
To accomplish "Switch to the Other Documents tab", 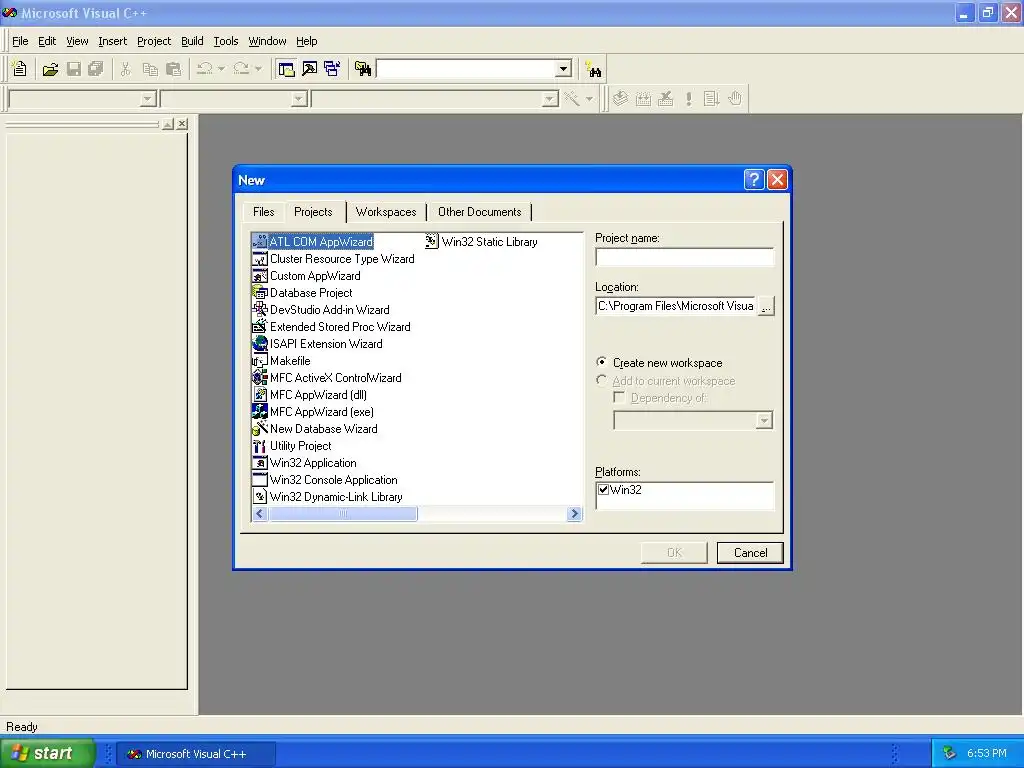I will (x=479, y=212).
